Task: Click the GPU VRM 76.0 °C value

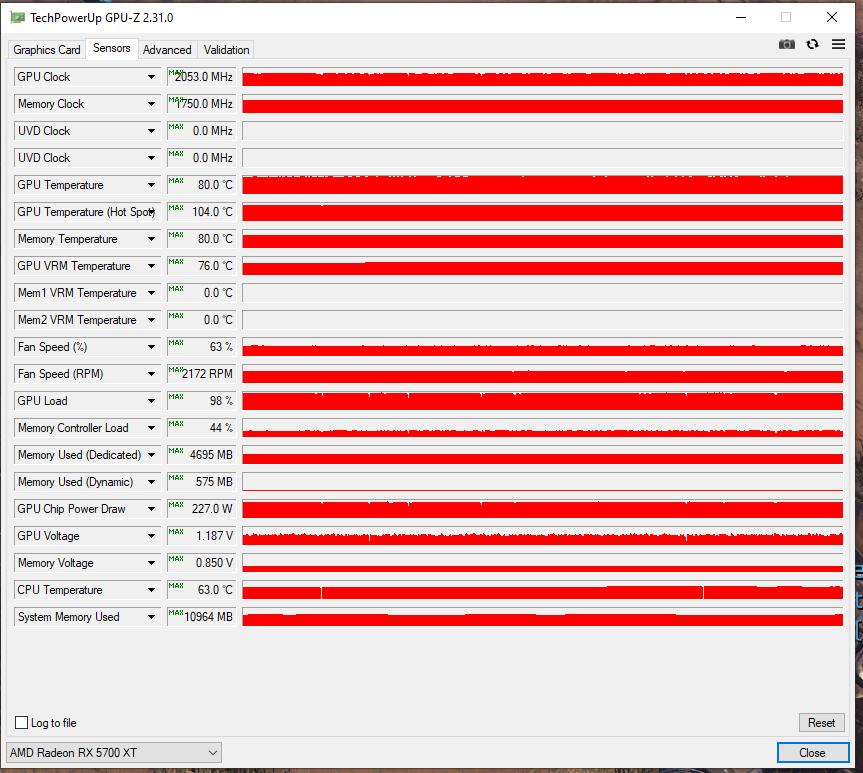Action: pos(201,266)
